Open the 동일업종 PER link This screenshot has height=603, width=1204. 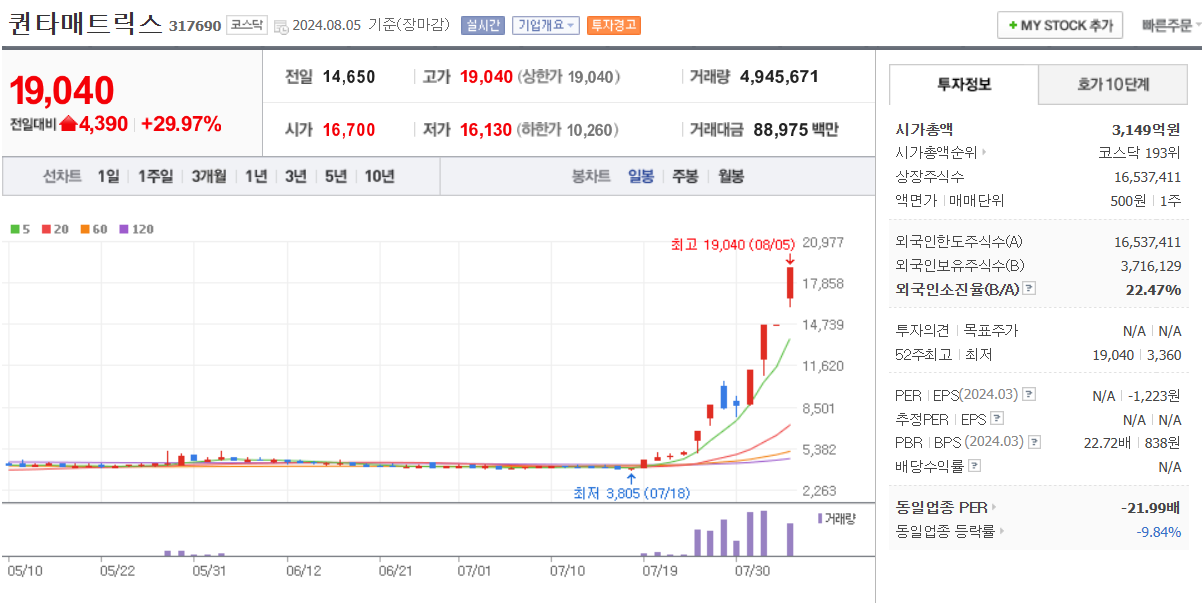(x=946, y=507)
